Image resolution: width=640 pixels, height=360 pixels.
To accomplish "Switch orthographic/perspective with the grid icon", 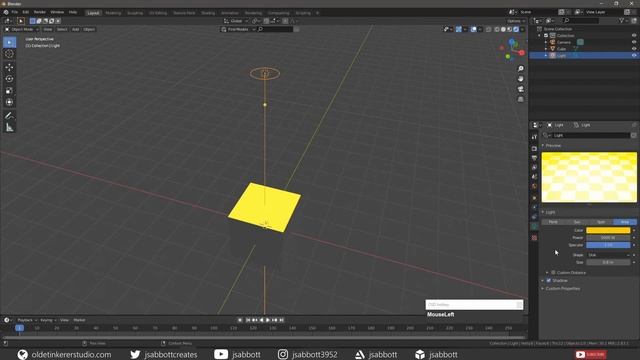I will (x=520, y=99).
